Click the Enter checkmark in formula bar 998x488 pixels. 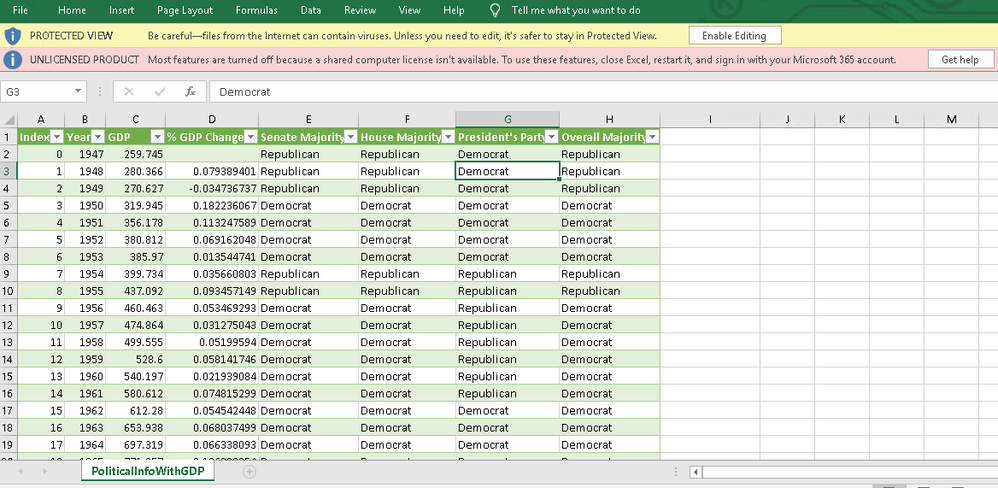coord(160,92)
